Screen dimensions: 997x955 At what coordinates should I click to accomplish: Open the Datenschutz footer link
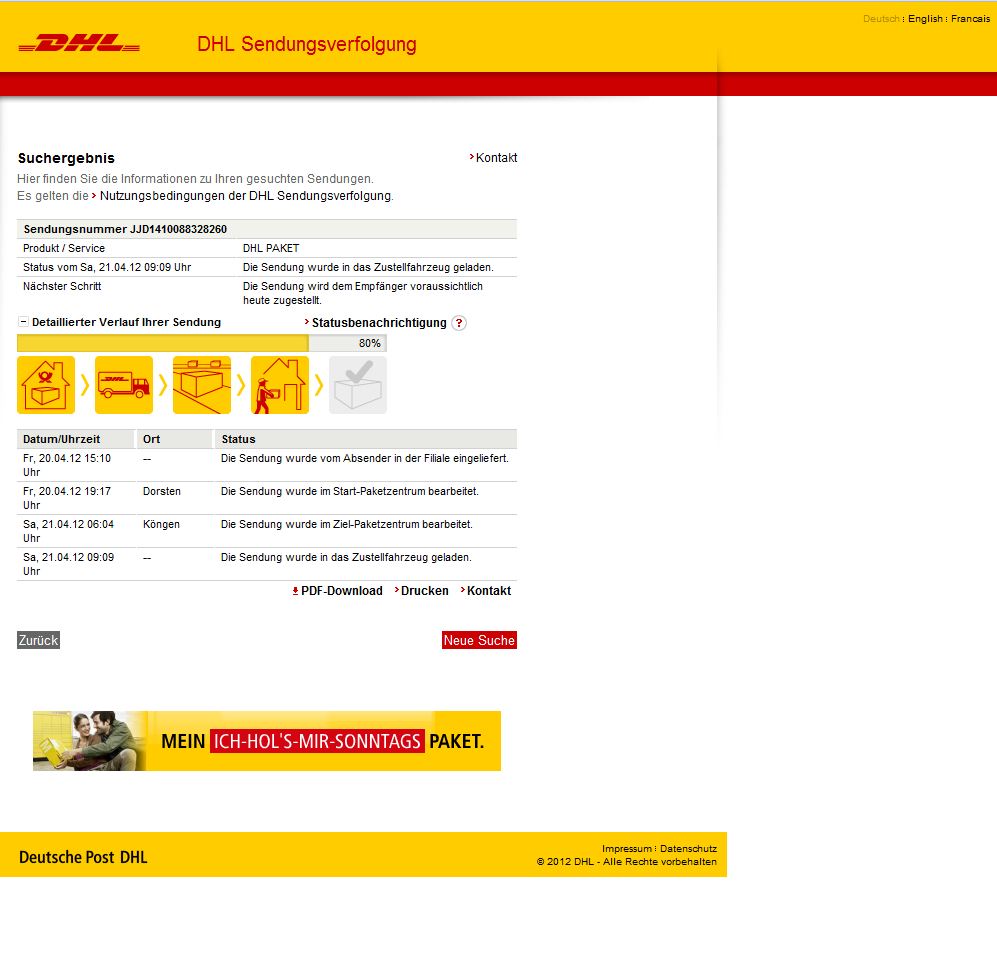point(689,849)
